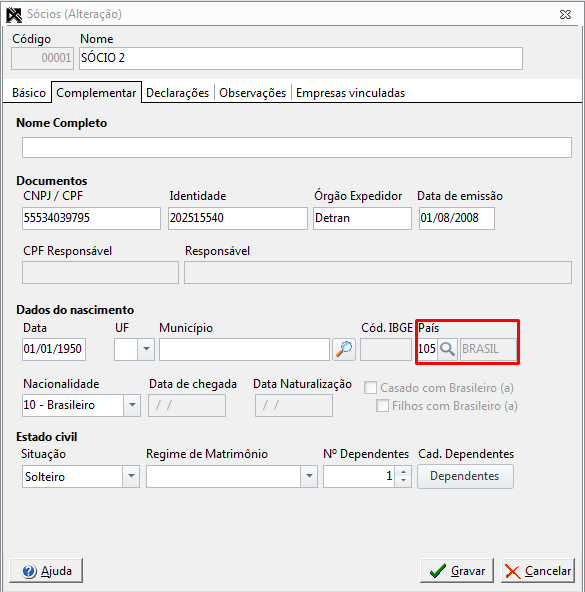Click the Nome Completo input field
The width and height of the screenshot is (585, 592).
coord(296,147)
